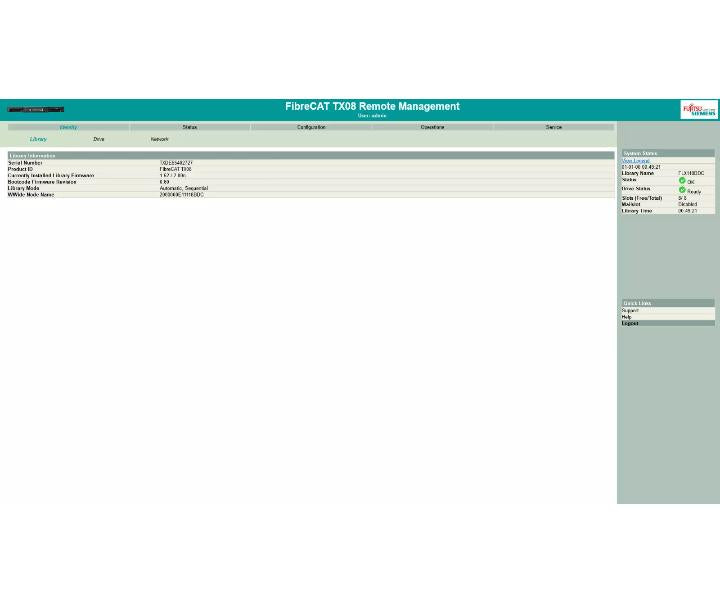This screenshot has width=720, height=600.
Task: Open the Identity tab
Action: pyautogui.click(x=68, y=127)
